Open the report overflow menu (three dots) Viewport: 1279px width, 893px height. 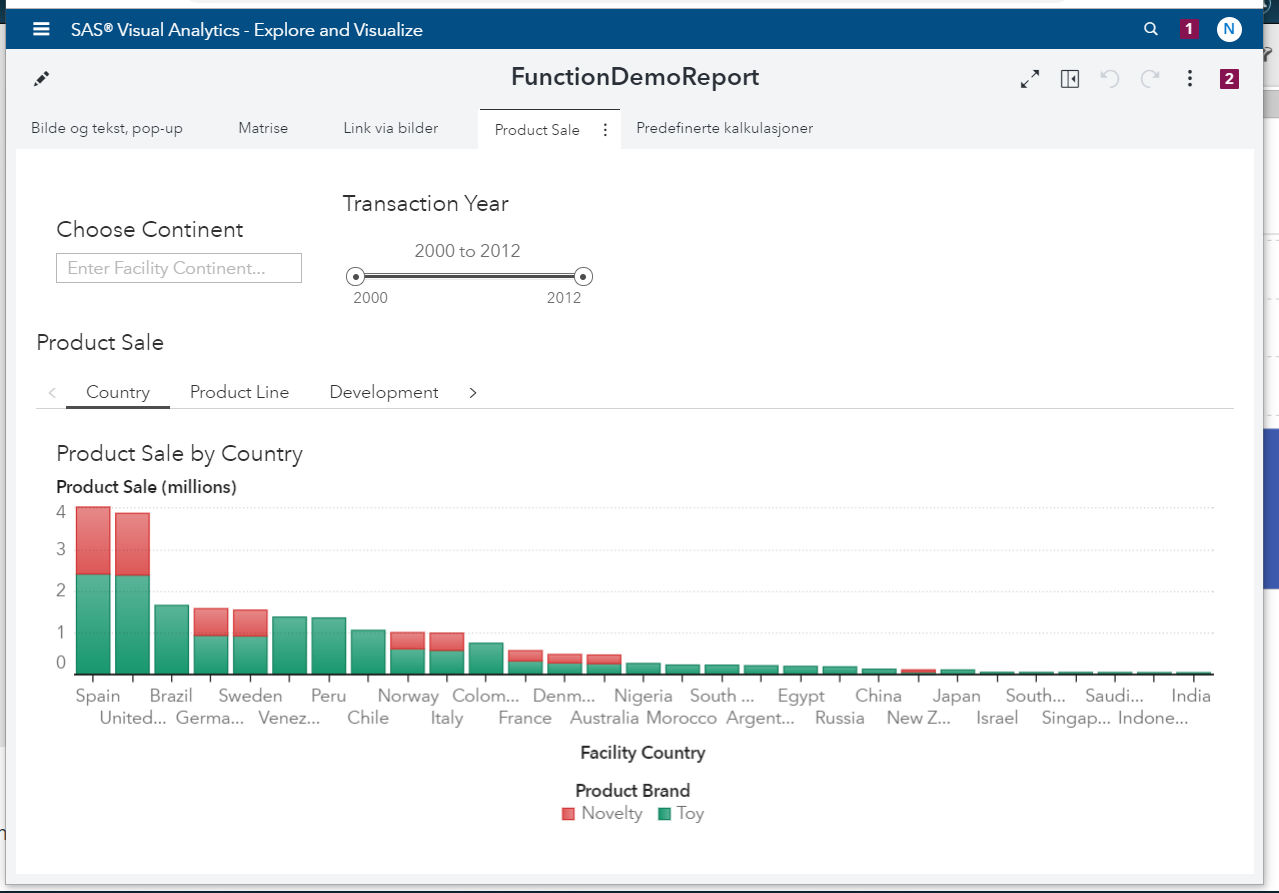(1189, 78)
